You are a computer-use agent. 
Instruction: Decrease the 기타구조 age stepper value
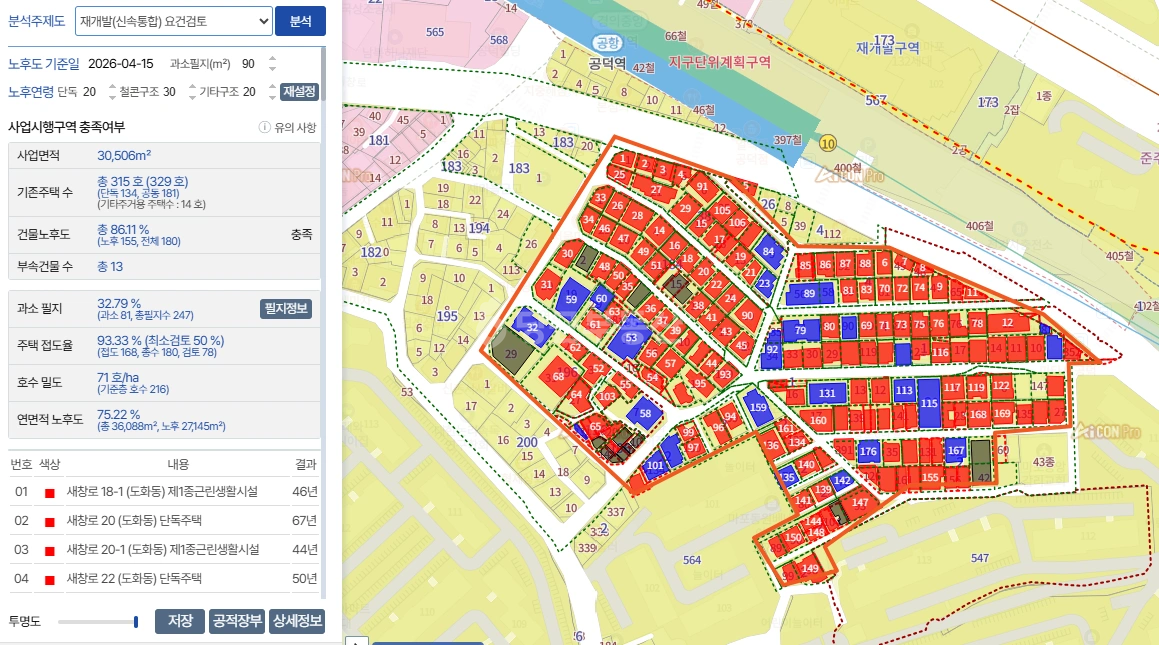273,97
